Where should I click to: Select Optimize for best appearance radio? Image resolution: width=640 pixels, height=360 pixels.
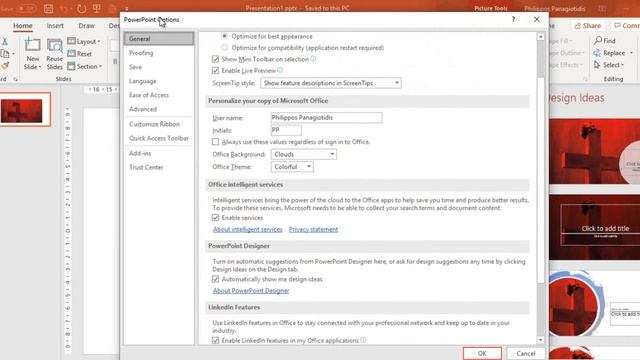point(224,36)
